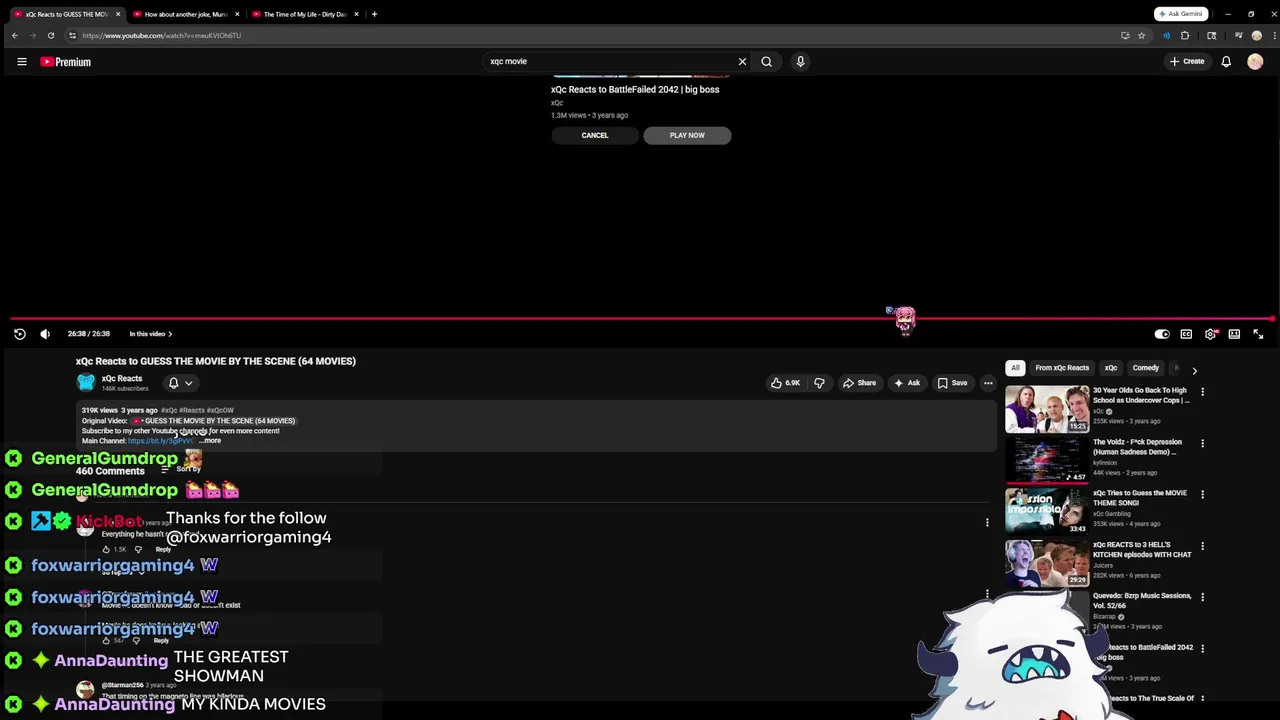
Task: Like the video with 6.9K likes
Action: coord(785,383)
